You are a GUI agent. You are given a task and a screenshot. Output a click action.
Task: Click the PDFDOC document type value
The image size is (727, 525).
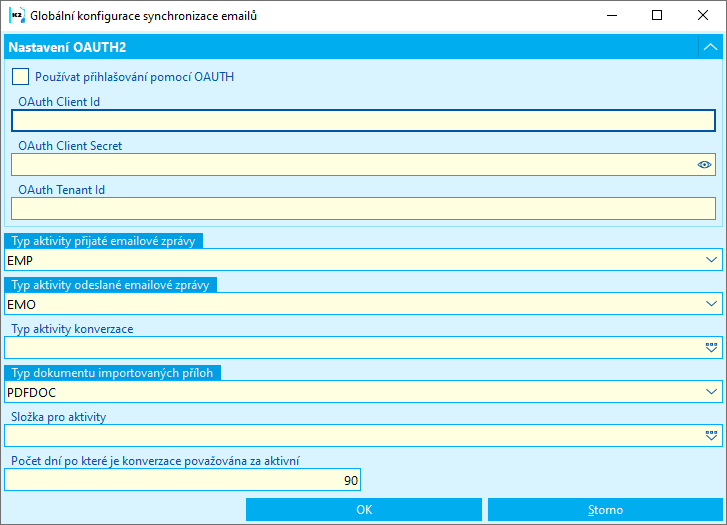point(32,393)
